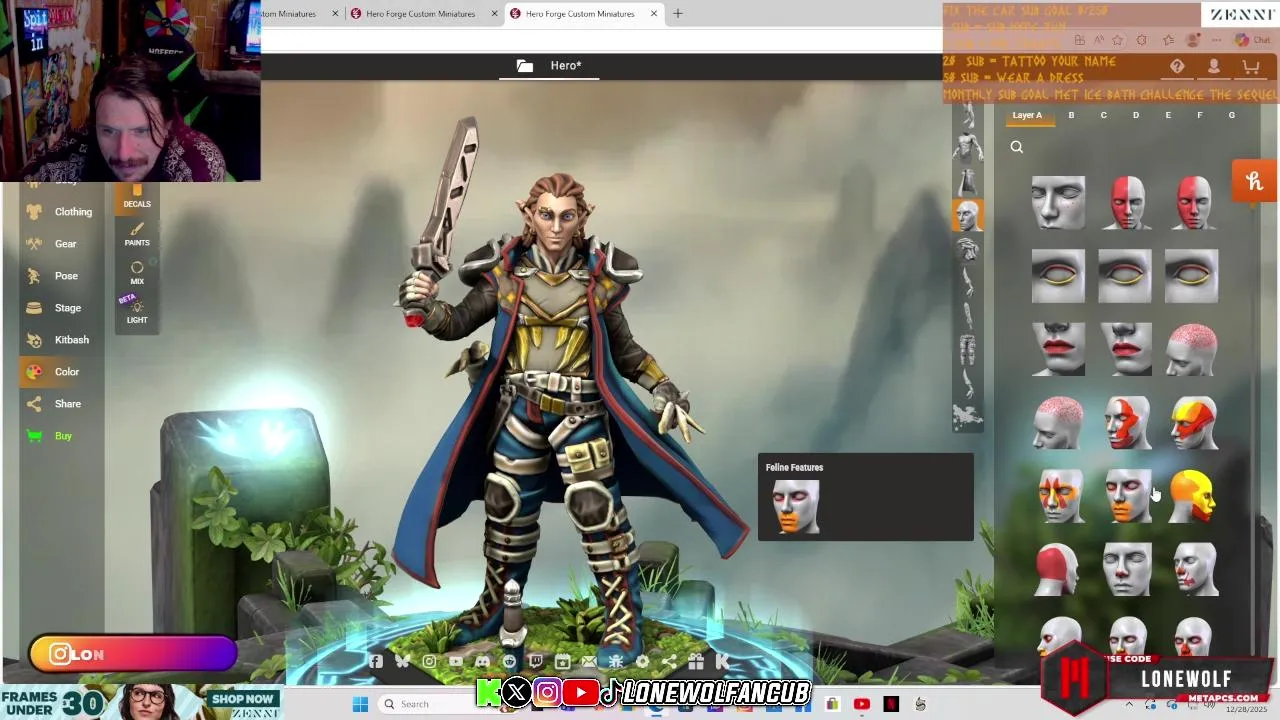Open the shopping cart icon
The height and width of the screenshot is (720, 1280).
(1250, 67)
